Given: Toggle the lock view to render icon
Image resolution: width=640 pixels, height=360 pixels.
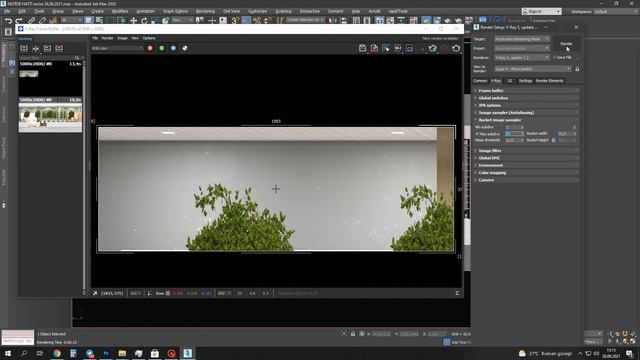Looking at the screenshot, I should 577,69.
